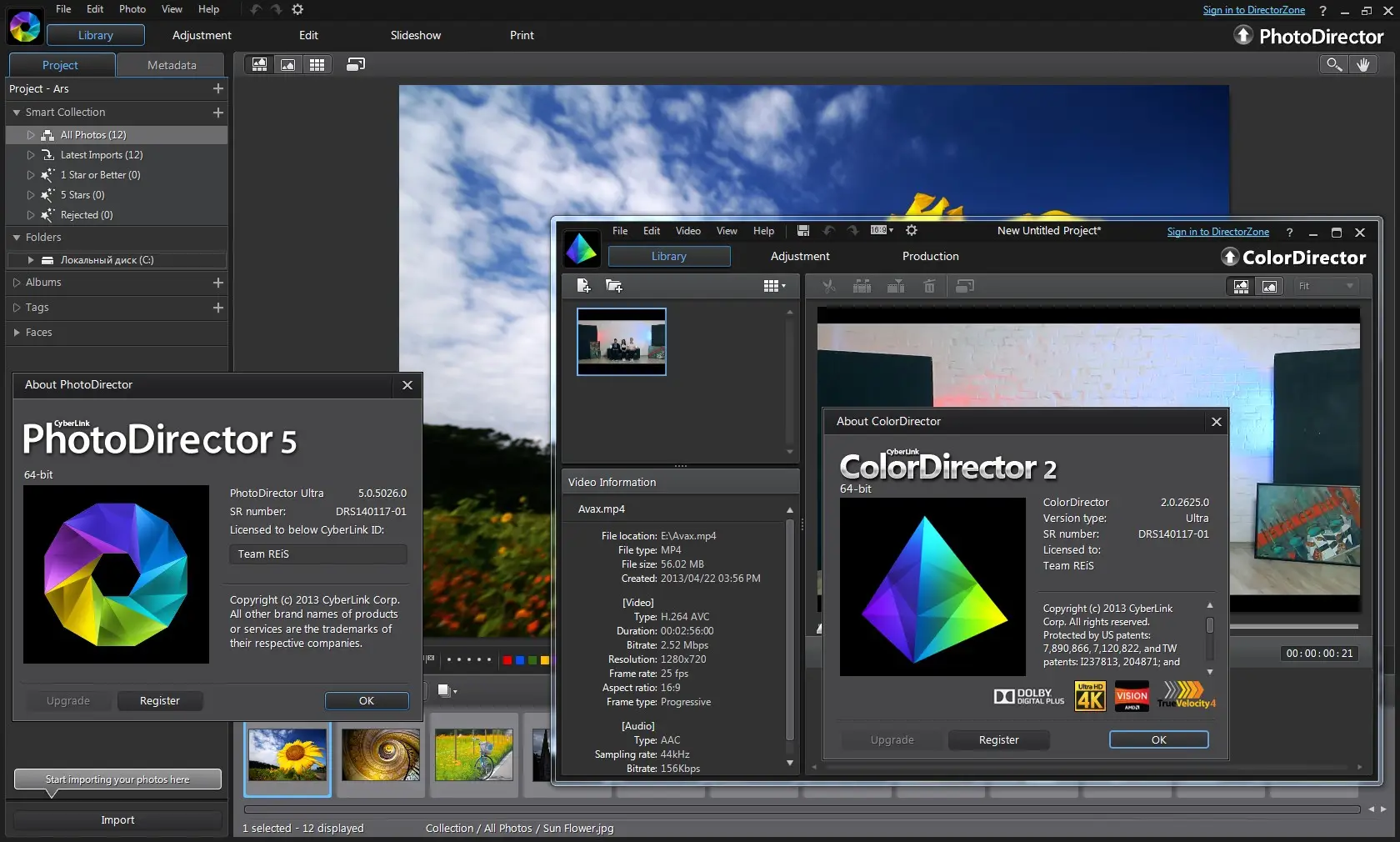Click OK in About ColorDirector dialog
Screen dimensions: 1400x842
click(x=1159, y=740)
